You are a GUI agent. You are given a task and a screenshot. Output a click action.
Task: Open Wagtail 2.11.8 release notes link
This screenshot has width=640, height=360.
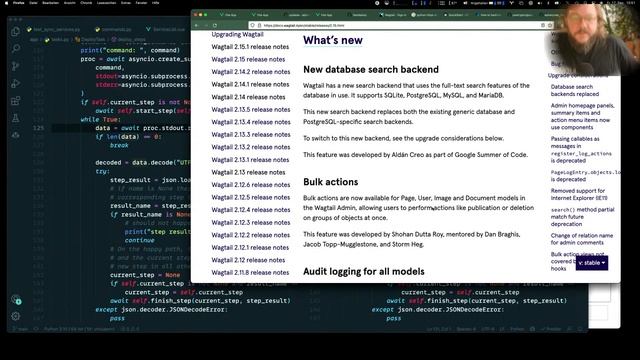[250, 273]
